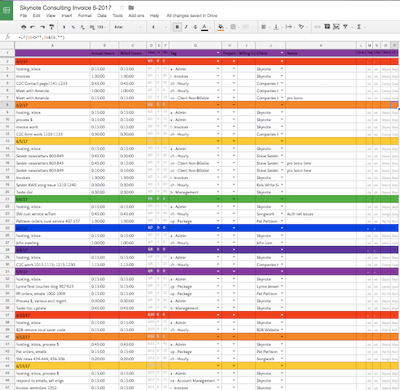Image resolution: width=400 pixels, height=390 pixels.
Task: Open the View menu
Action: [51, 16]
